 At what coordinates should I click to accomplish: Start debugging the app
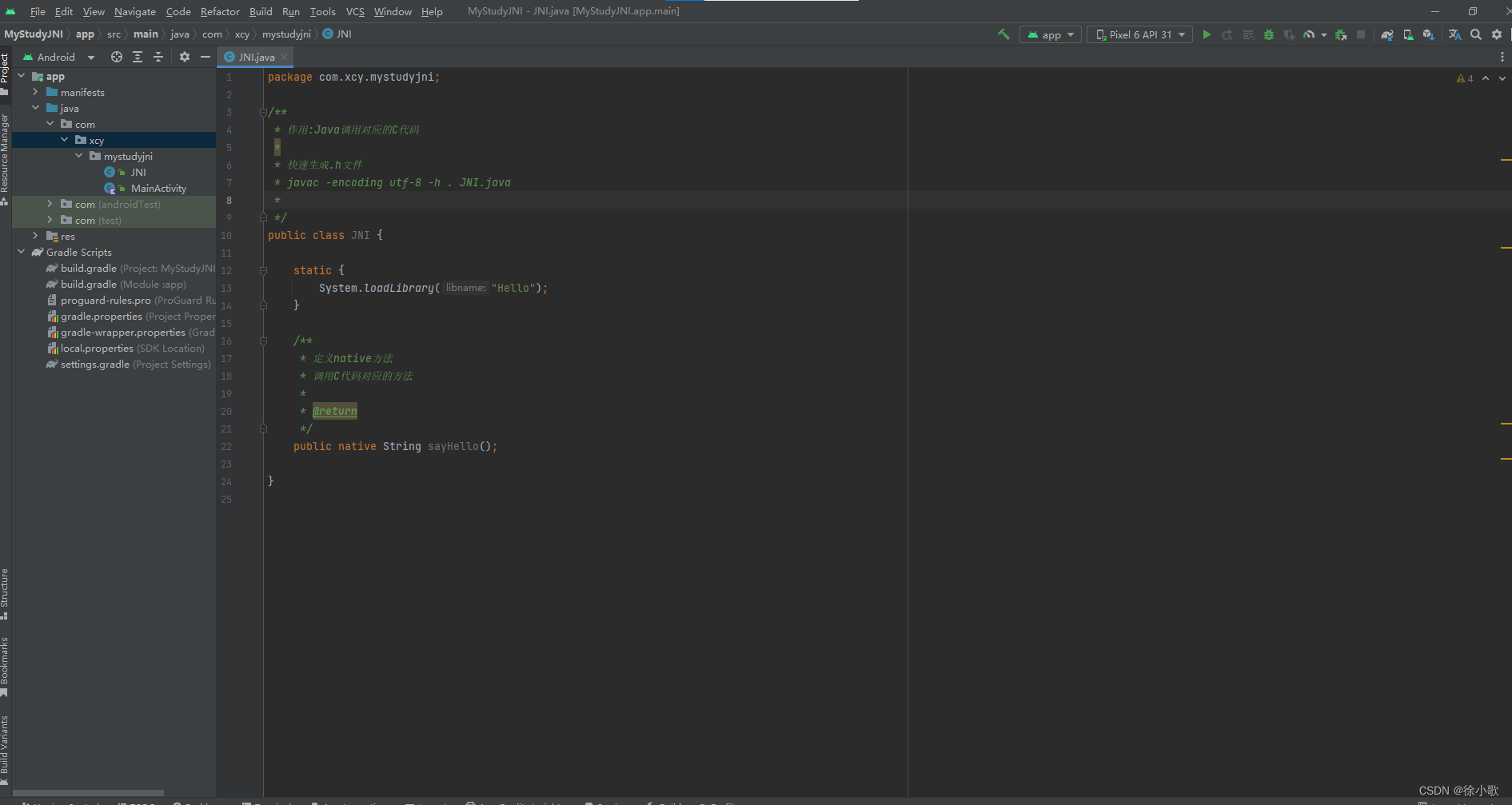click(x=1268, y=34)
